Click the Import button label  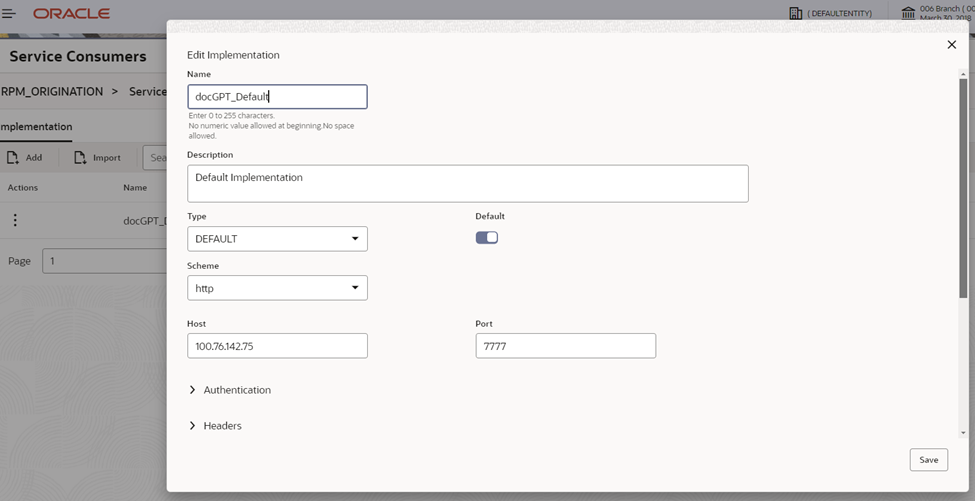click(107, 158)
